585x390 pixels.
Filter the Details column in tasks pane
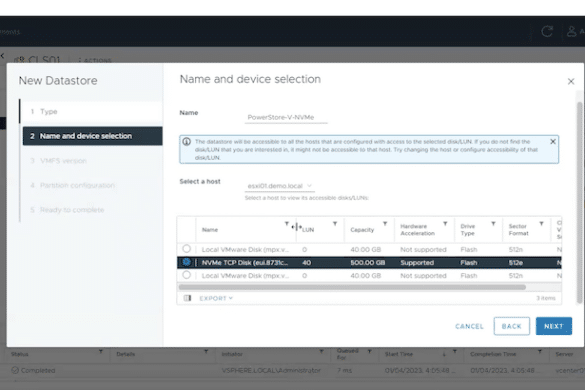click(x=206, y=352)
